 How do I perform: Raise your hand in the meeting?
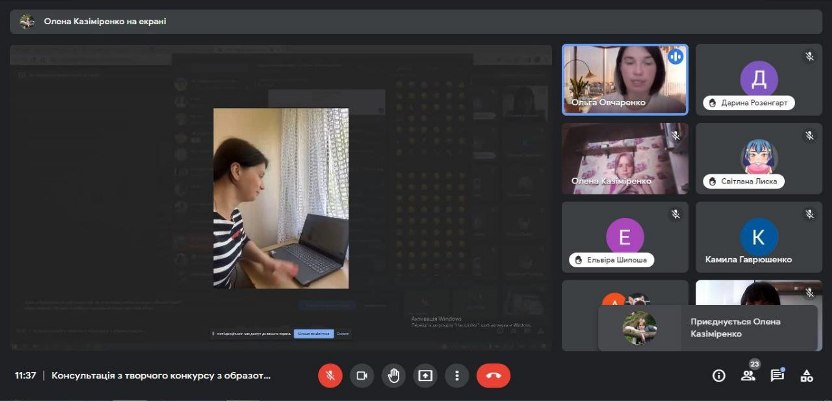tap(393, 376)
